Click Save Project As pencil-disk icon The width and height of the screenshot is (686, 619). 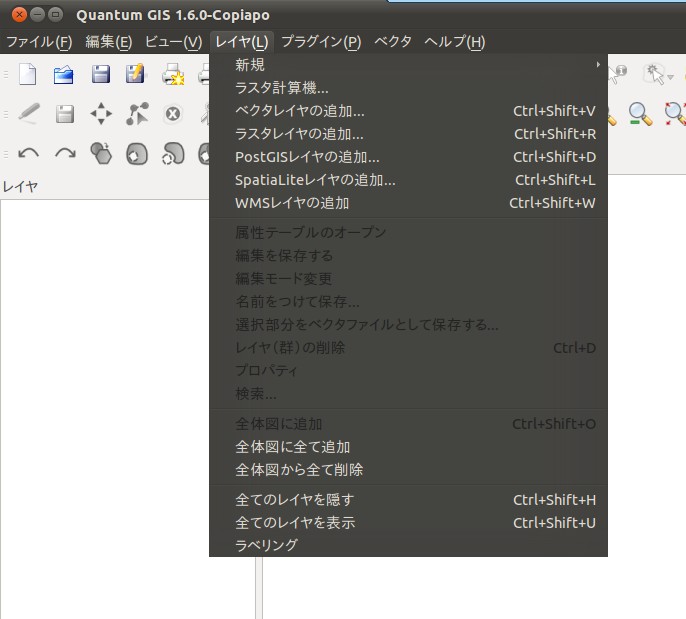(x=135, y=74)
